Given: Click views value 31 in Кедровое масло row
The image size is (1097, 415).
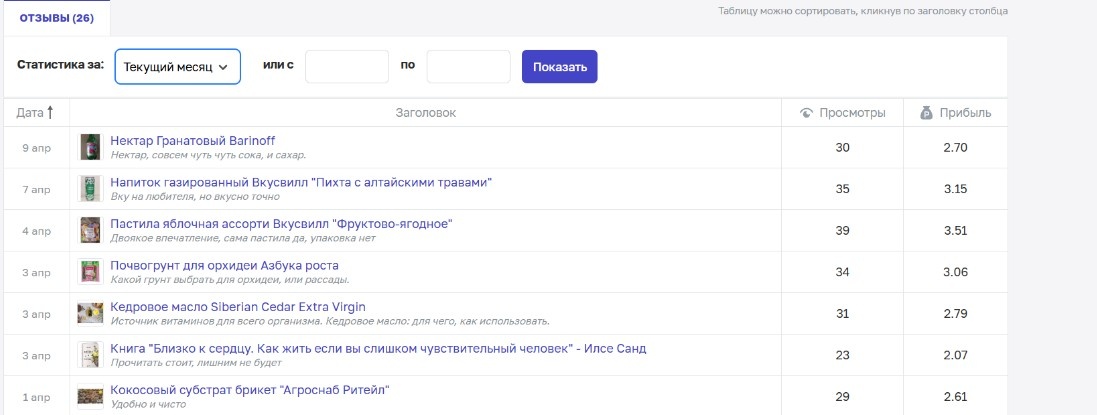Looking at the screenshot, I should point(842,314).
